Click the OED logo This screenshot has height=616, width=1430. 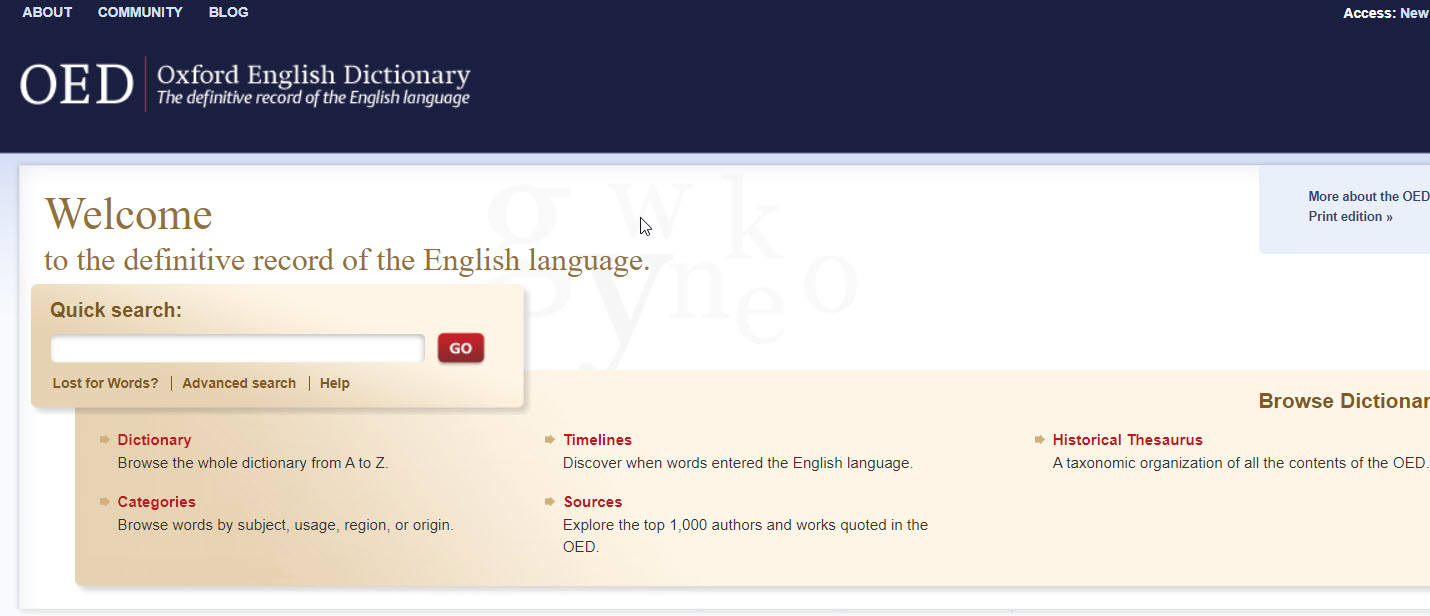[77, 85]
